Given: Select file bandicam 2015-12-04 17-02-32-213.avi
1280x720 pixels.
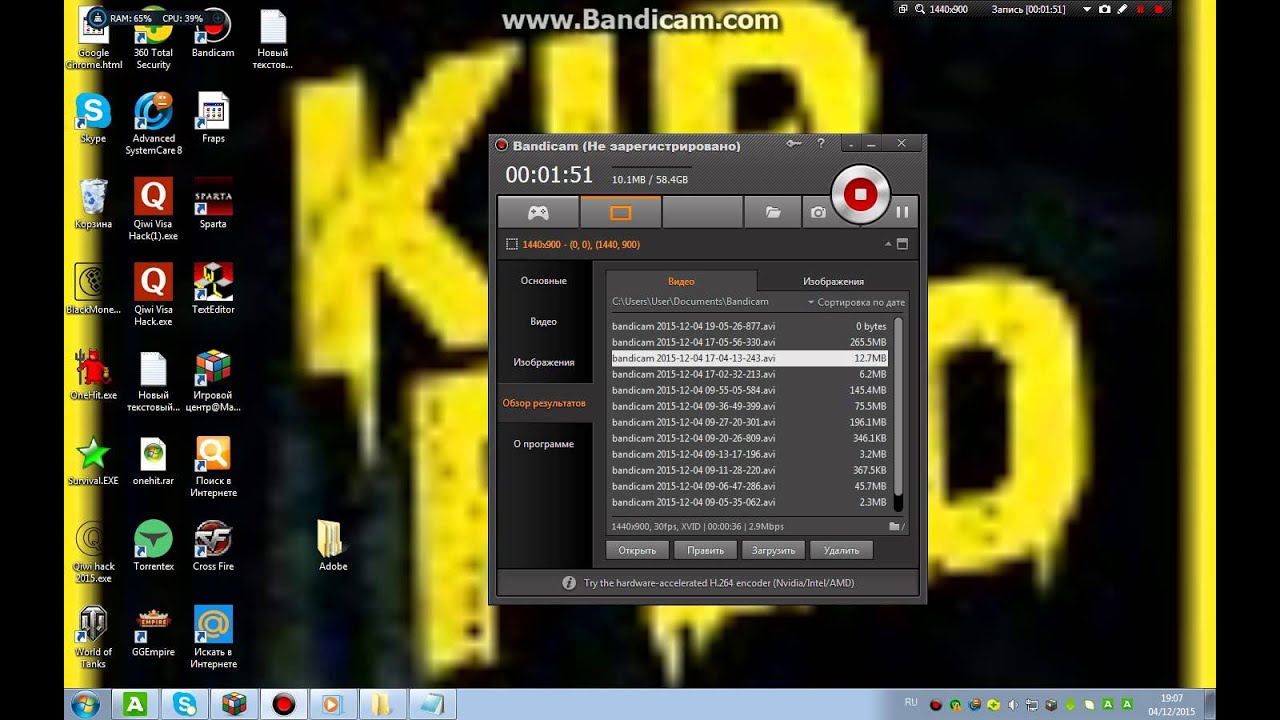Looking at the screenshot, I should coord(749,374).
